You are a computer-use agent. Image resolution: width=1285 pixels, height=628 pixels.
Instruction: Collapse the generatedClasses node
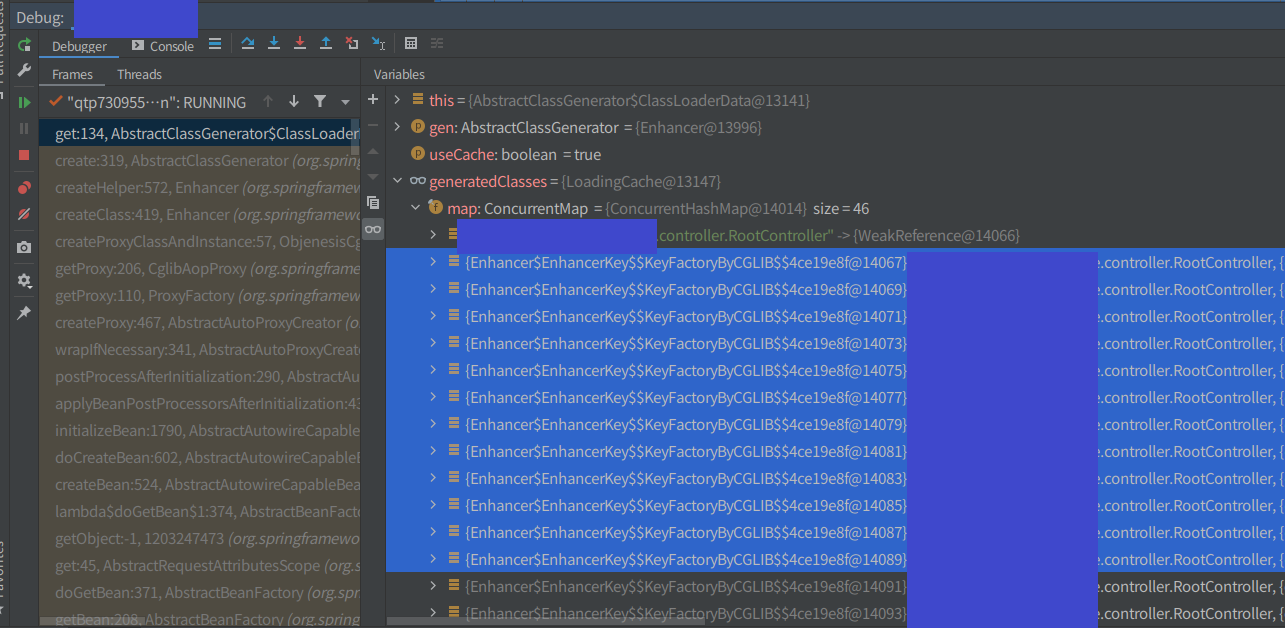pyautogui.click(x=397, y=181)
